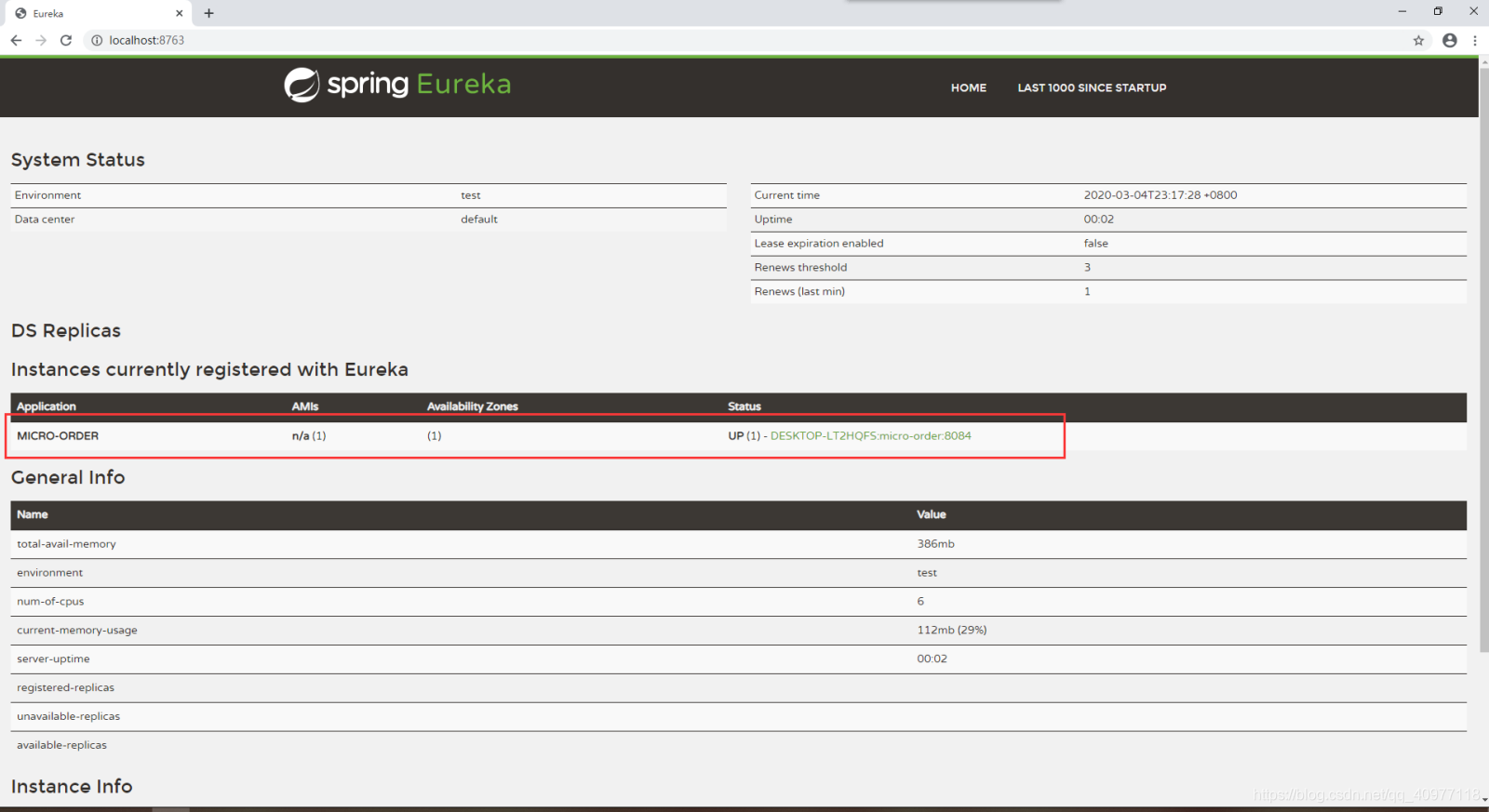This screenshot has width=1489, height=812.
Task: Open Chrome three-dot menu
Action: [x=1475, y=40]
